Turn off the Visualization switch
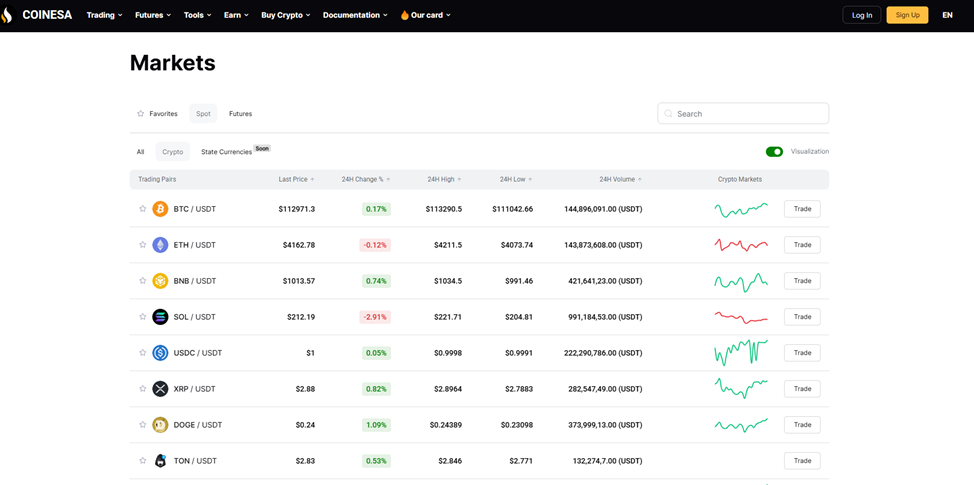Image resolution: width=974 pixels, height=485 pixels. click(x=774, y=152)
